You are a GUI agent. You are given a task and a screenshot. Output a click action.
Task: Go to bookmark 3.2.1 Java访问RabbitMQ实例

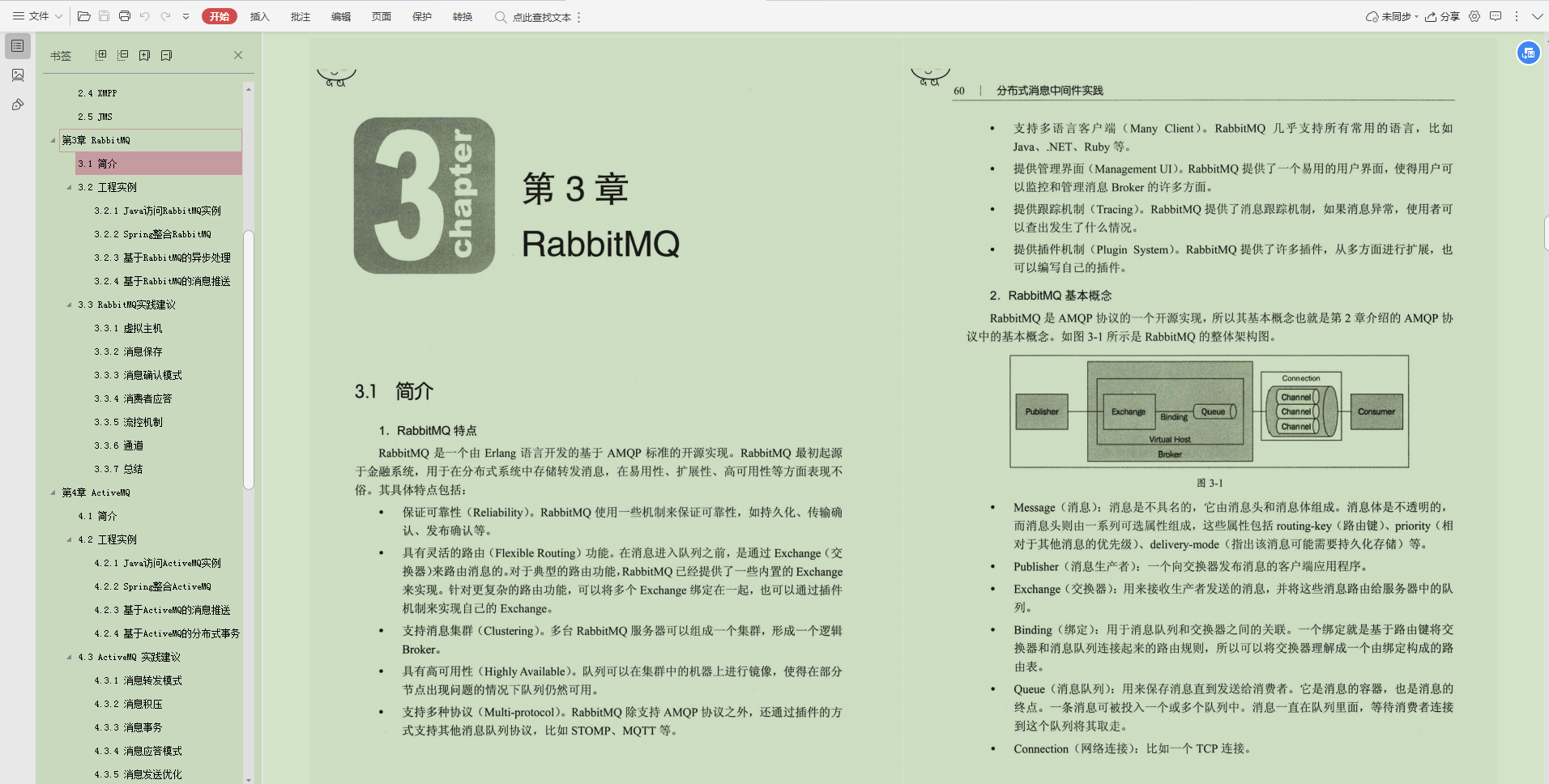pyautogui.click(x=157, y=211)
